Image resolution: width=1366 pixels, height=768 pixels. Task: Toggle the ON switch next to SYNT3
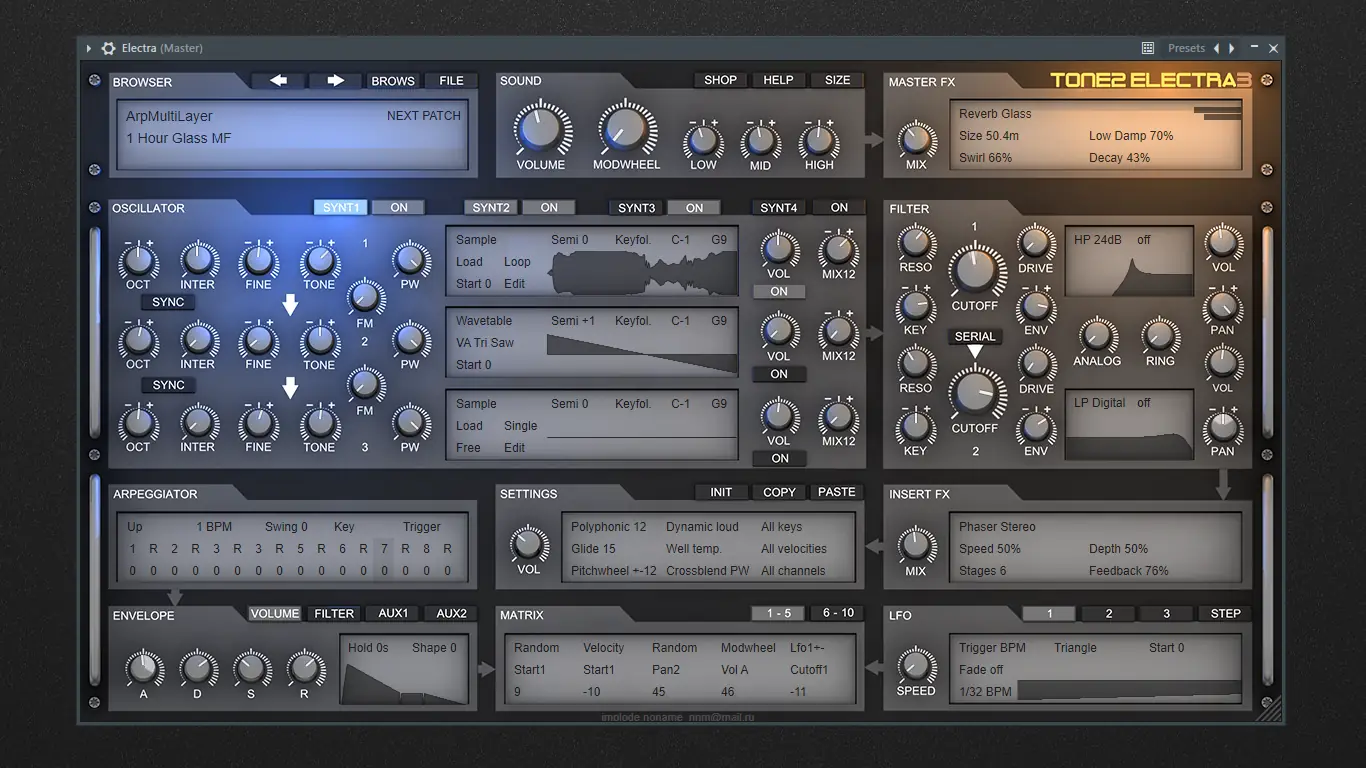pyautogui.click(x=695, y=208)
